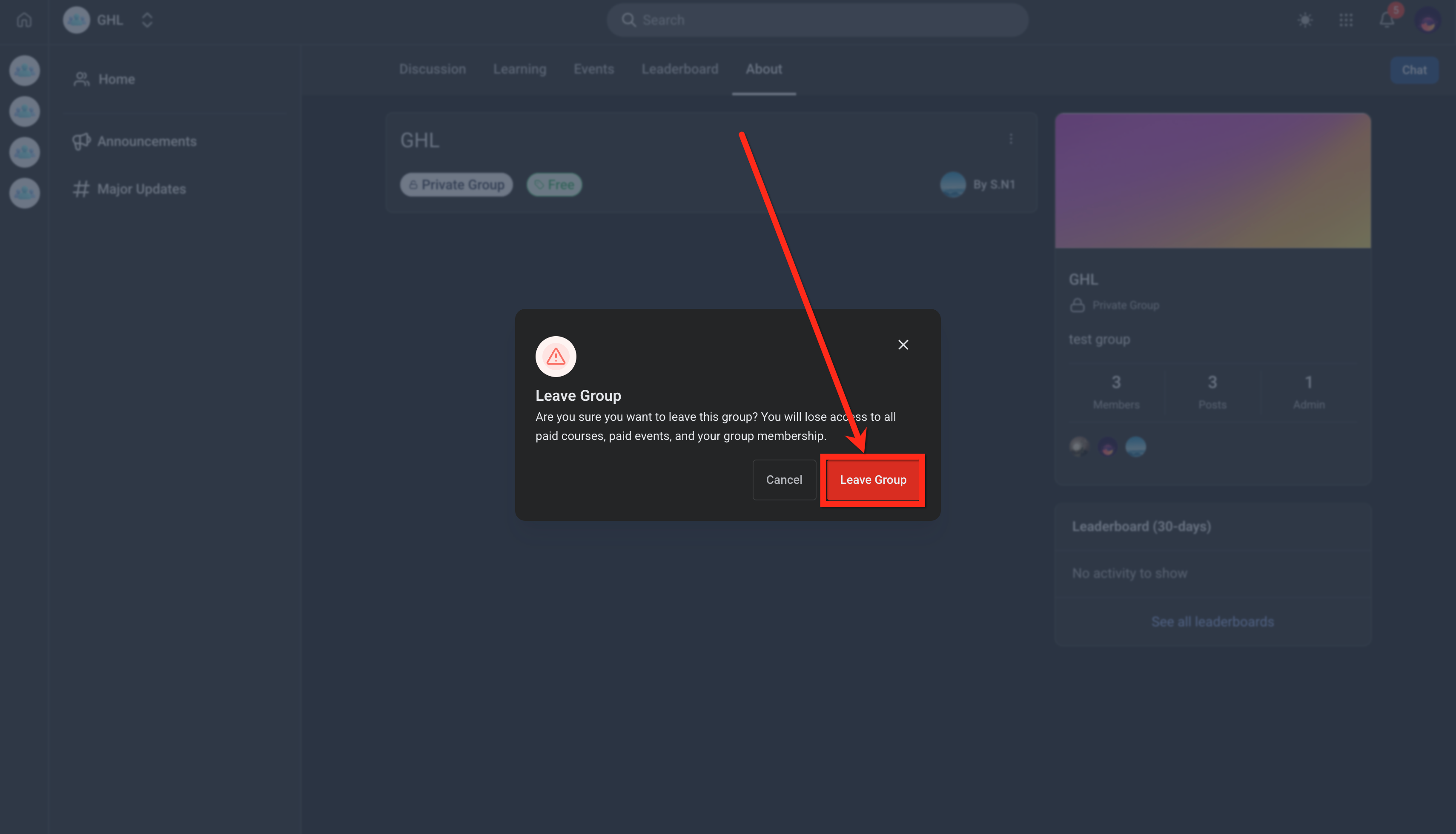This screenshot has height=834, width=1456.
Task: Confirm with the red Leave Group button
Action: [873, 480]
